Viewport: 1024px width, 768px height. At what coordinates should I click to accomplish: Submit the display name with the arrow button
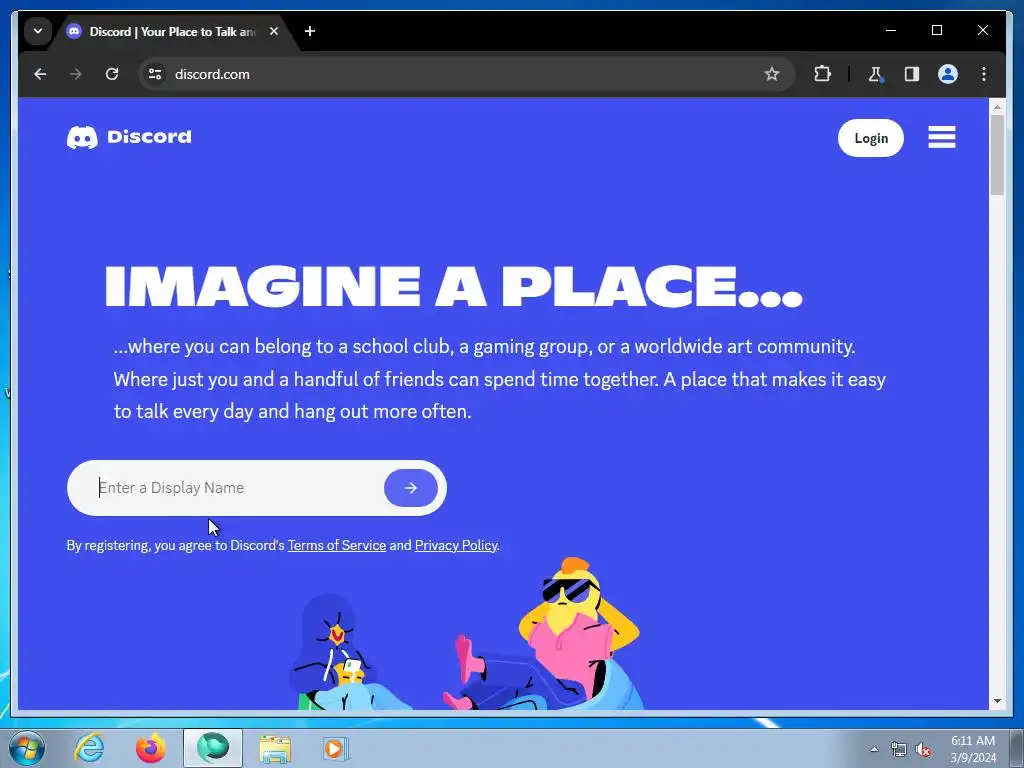pyautogui.click(x=411, y=488)
